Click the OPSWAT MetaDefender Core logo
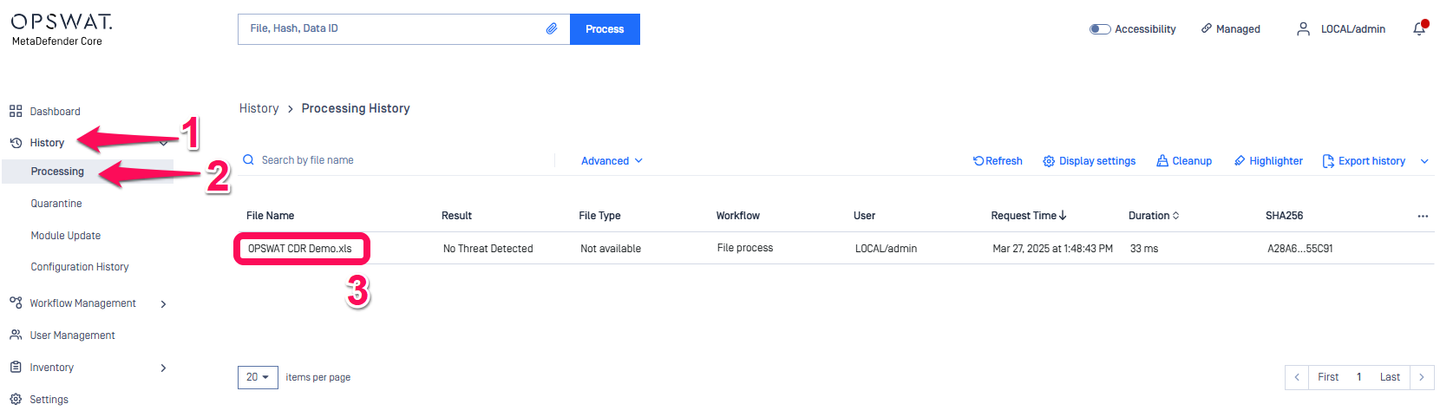Viewport: 1440px width, 409px height. (x=62, y=29)
